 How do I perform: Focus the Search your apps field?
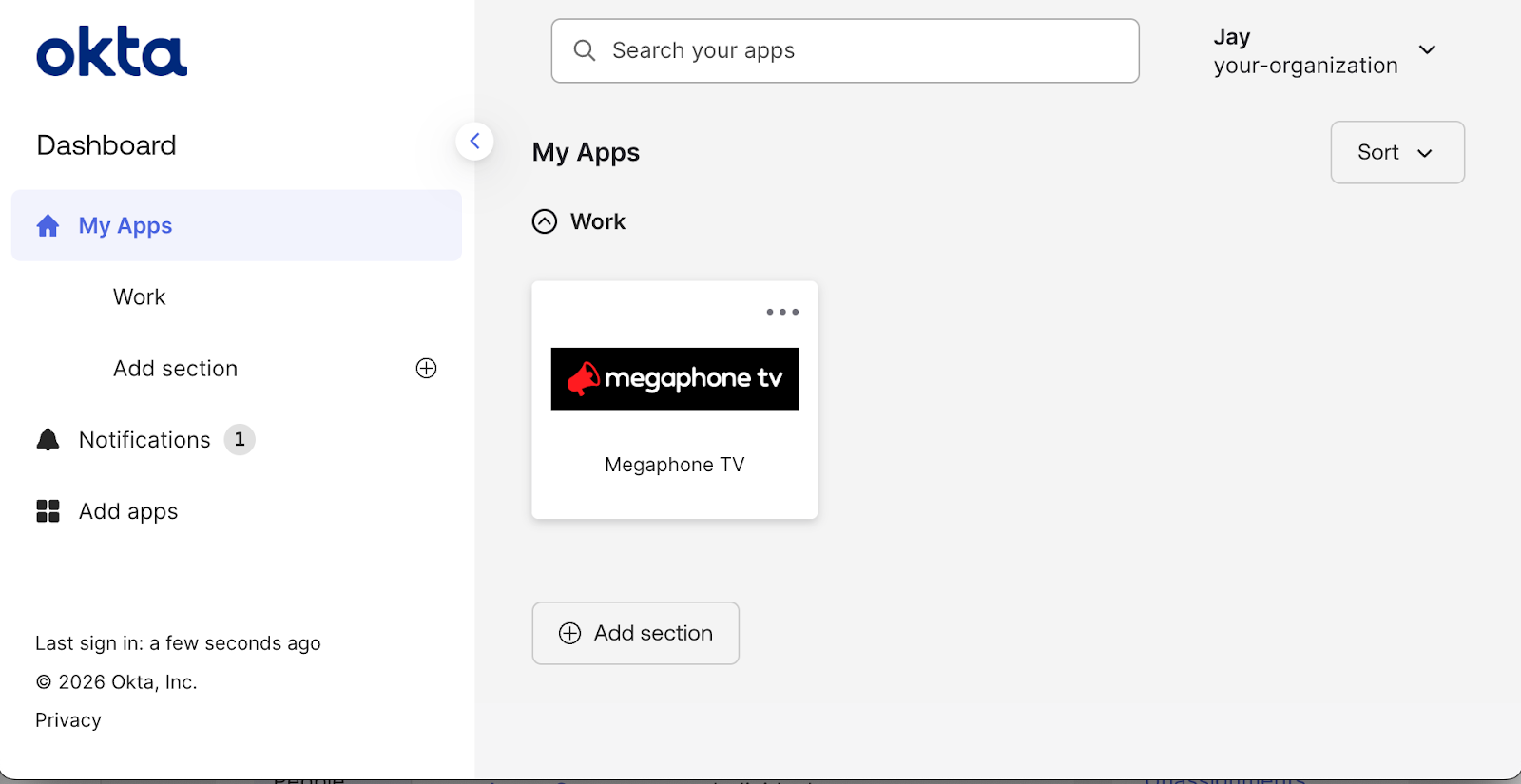(x=845, y=50)
